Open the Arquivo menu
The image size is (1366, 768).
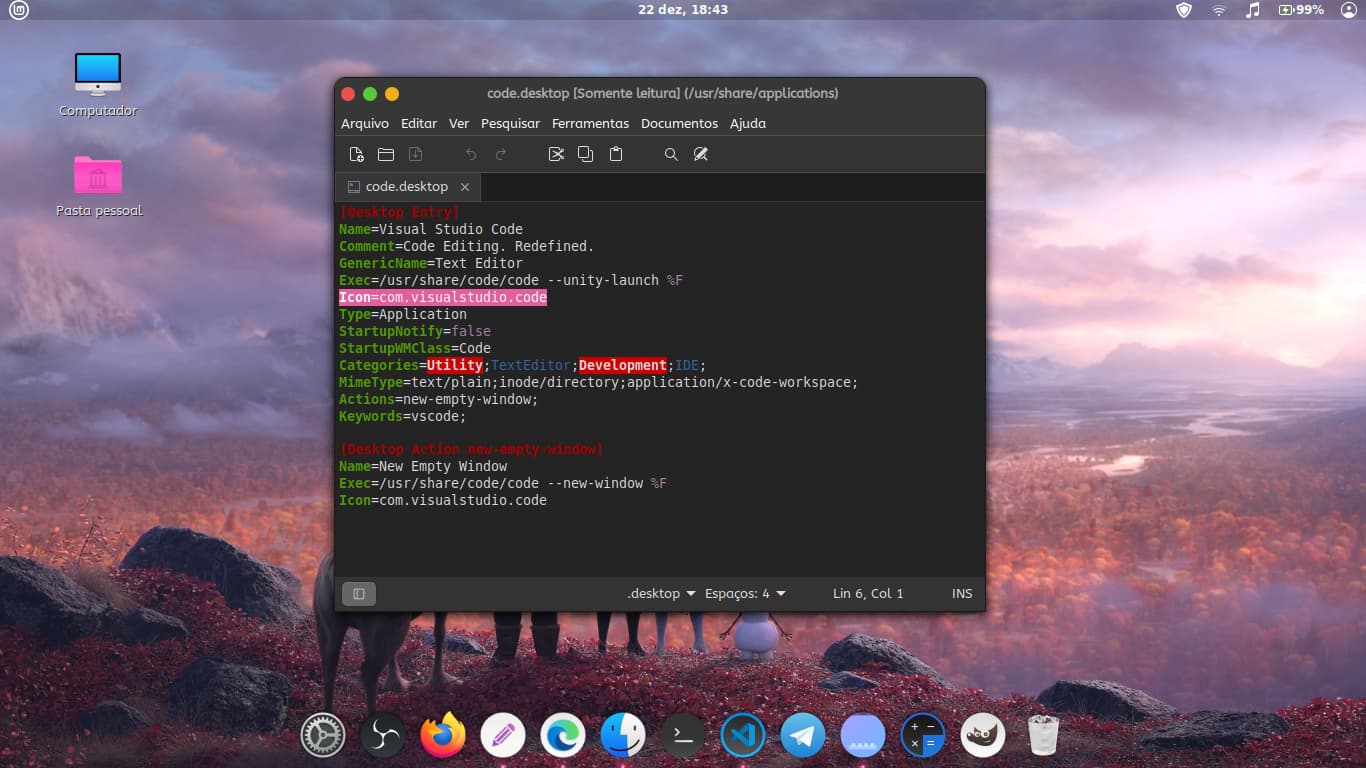[365, 124]
